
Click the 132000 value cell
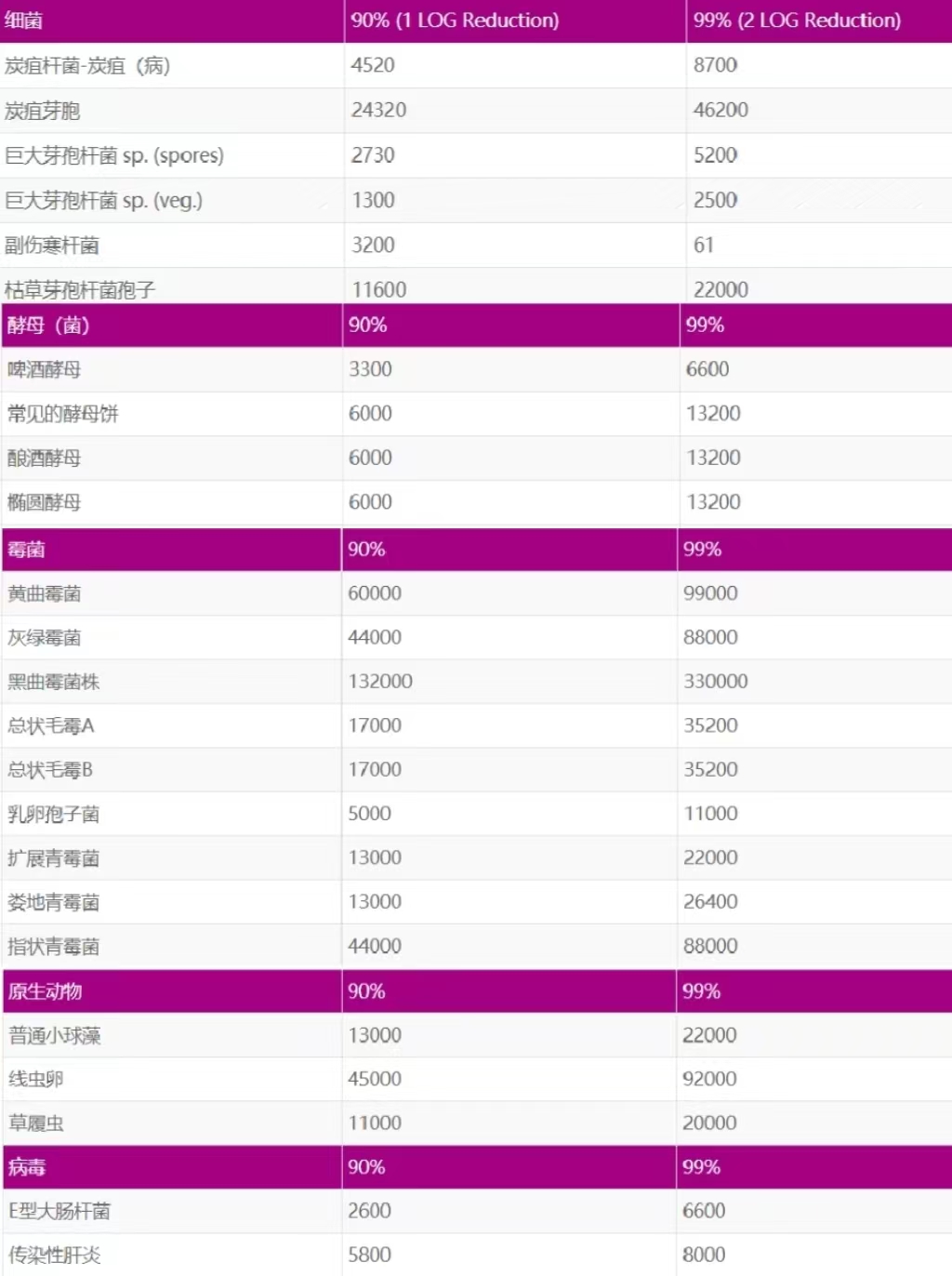click(380, 682)
